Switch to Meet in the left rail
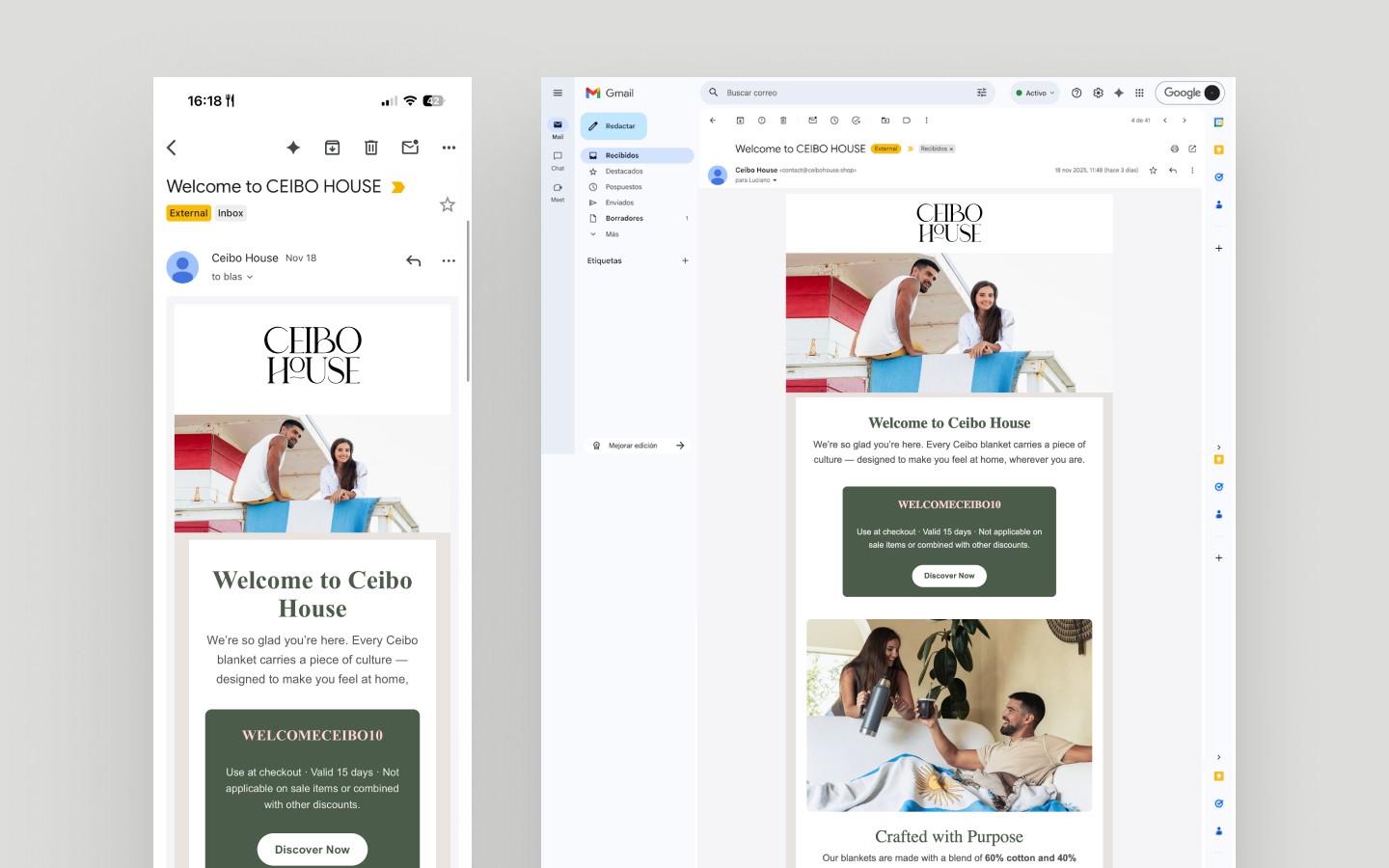This screenshot has height=868, width=1389. point(558,191)
